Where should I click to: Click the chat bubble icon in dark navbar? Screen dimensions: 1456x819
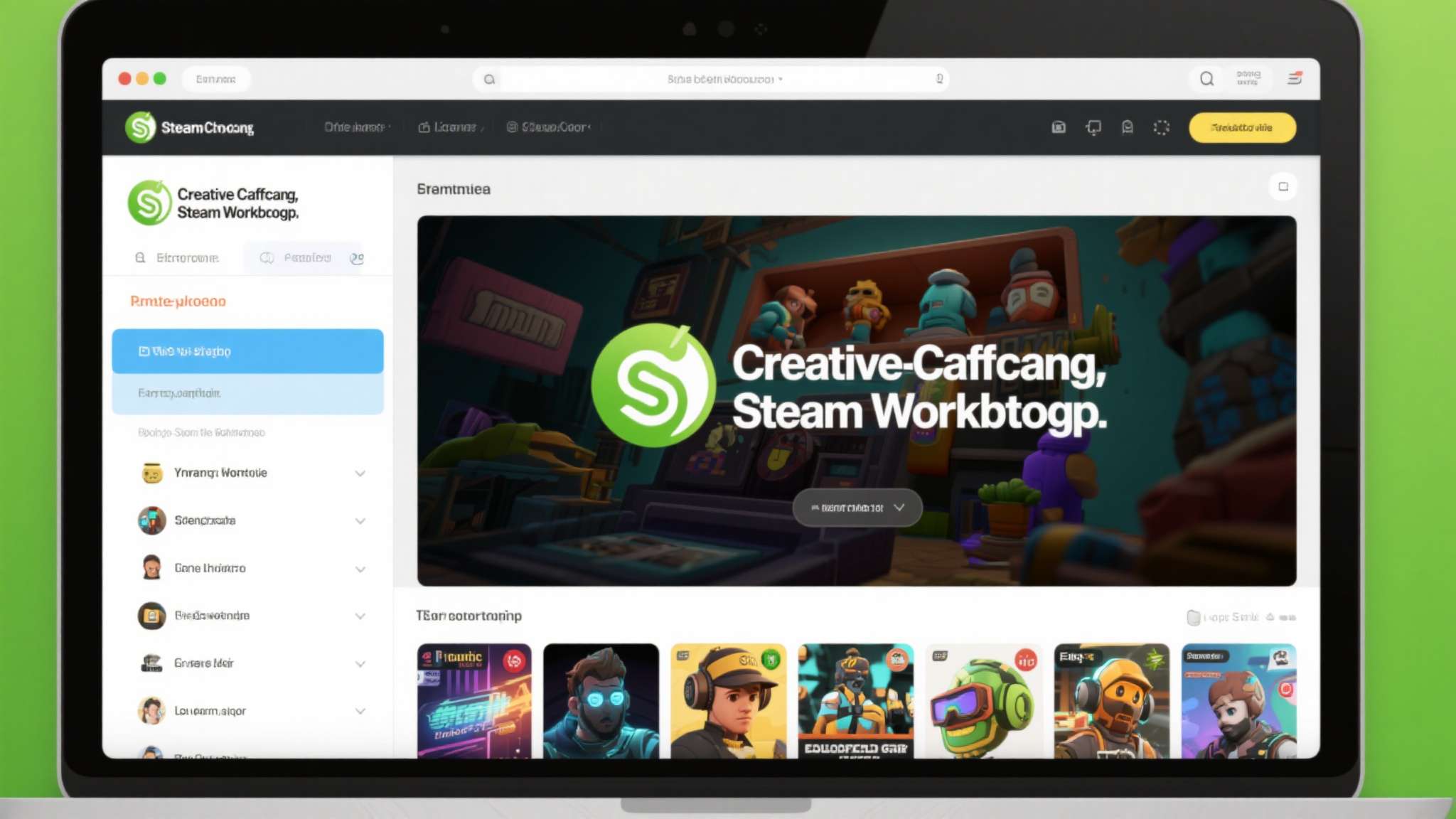[1093, 127]
